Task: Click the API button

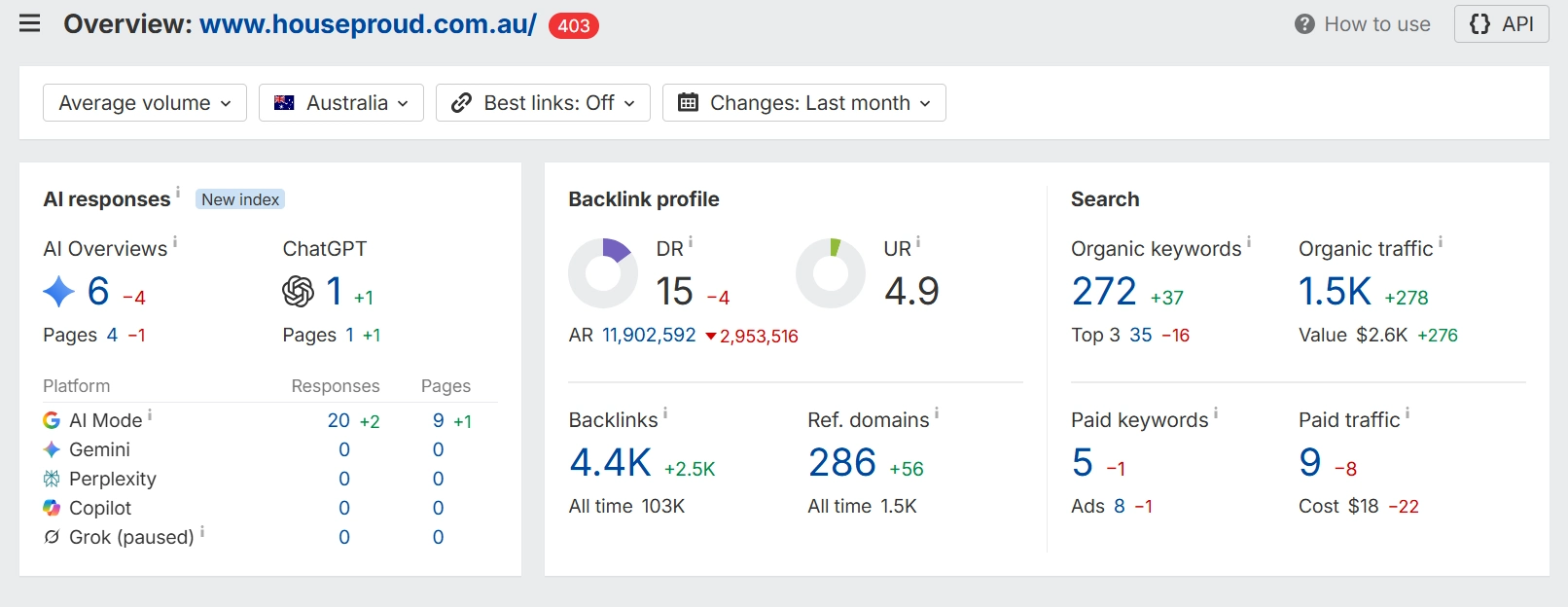Action: 1502,24
